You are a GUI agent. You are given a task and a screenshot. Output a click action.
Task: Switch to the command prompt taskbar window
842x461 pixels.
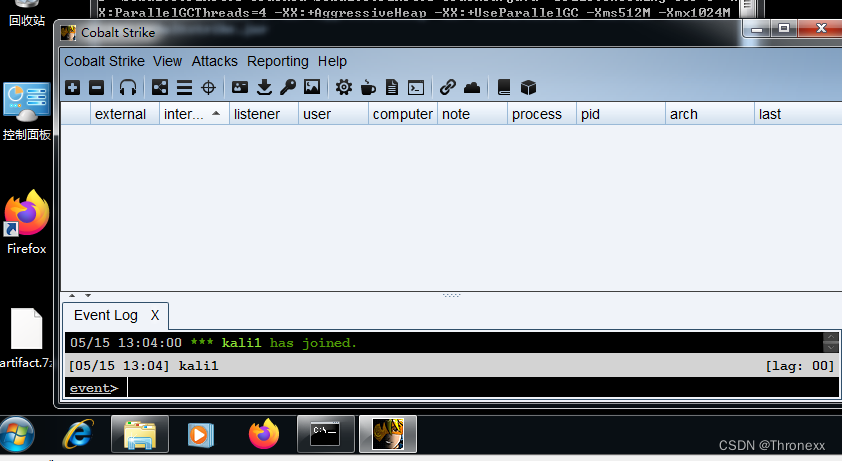point(326,434)
